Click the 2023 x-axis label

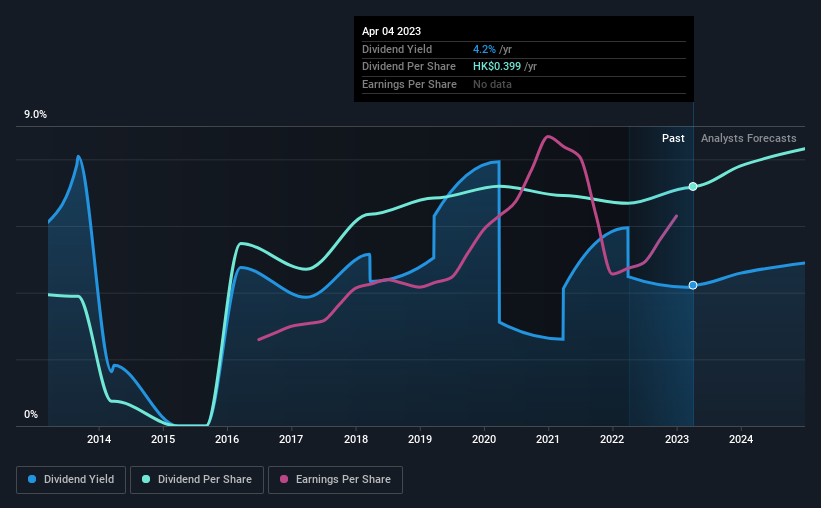[677, 439]
